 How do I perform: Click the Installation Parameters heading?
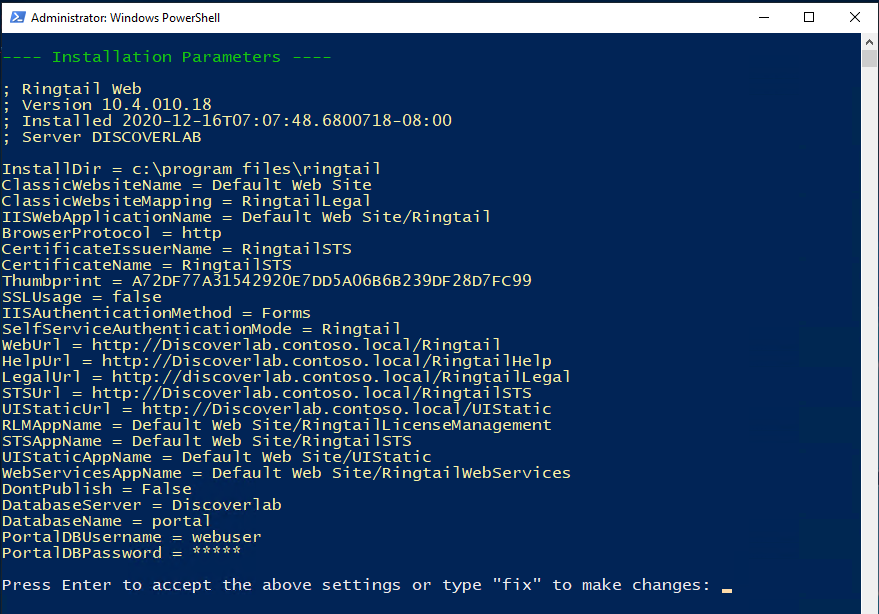click(166, 57)
